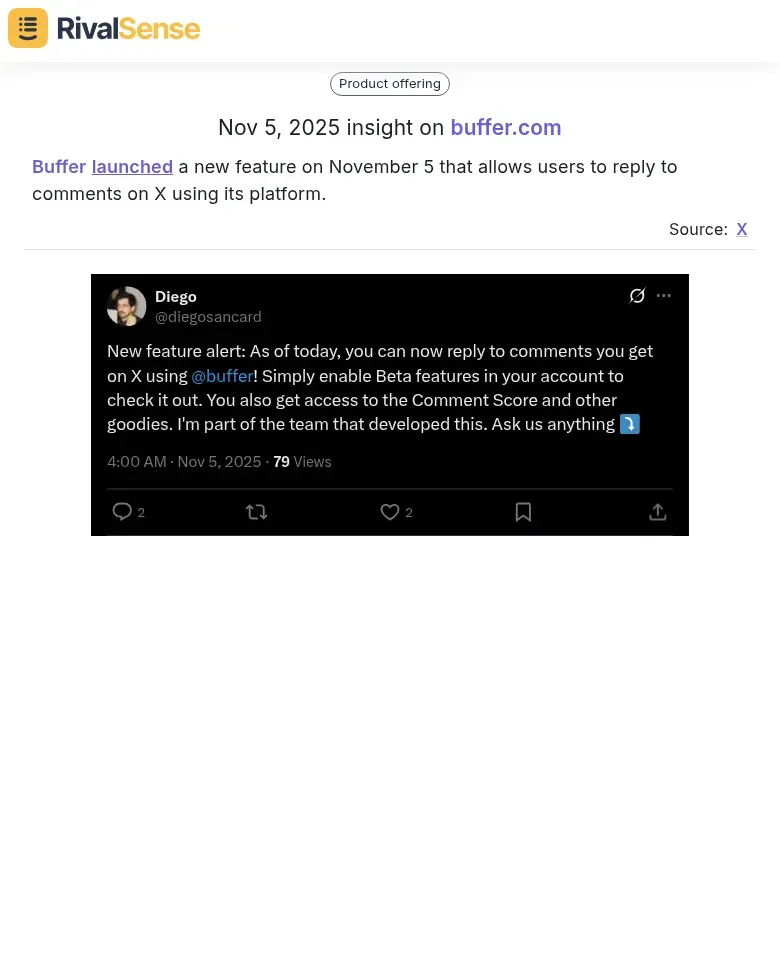Open the 'launched' hyperlink
This screenshot has height=960, width=780.
(x=131, y=166)
